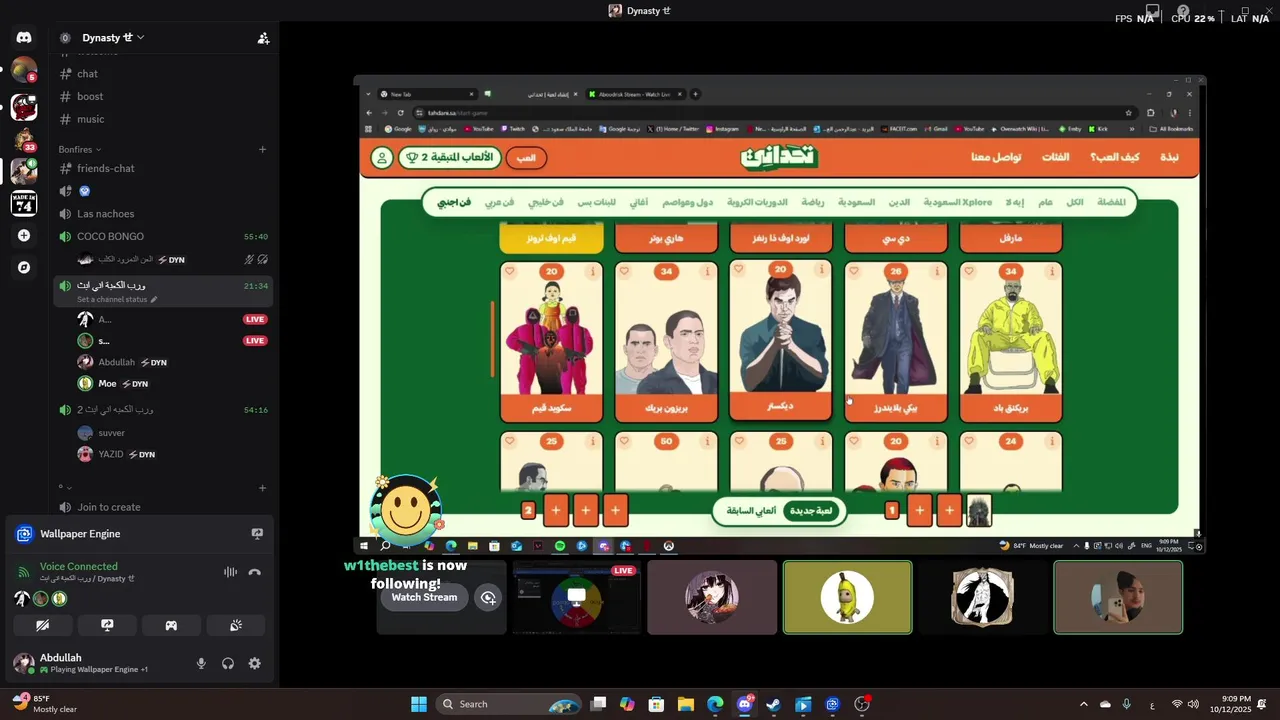Open the friends-chat channel
Screen dimensions: 1280x720
164,168
